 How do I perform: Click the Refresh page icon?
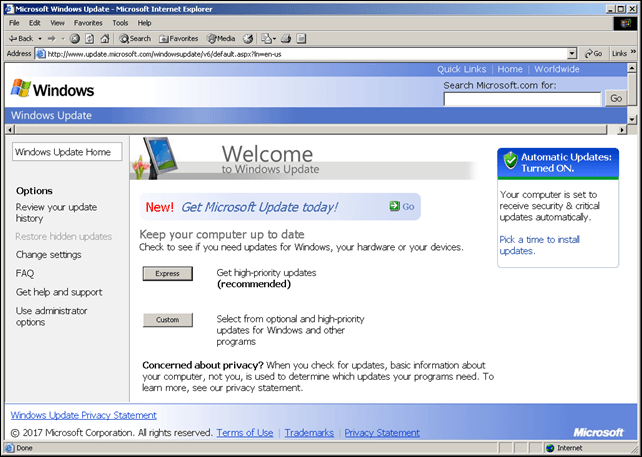90,38
